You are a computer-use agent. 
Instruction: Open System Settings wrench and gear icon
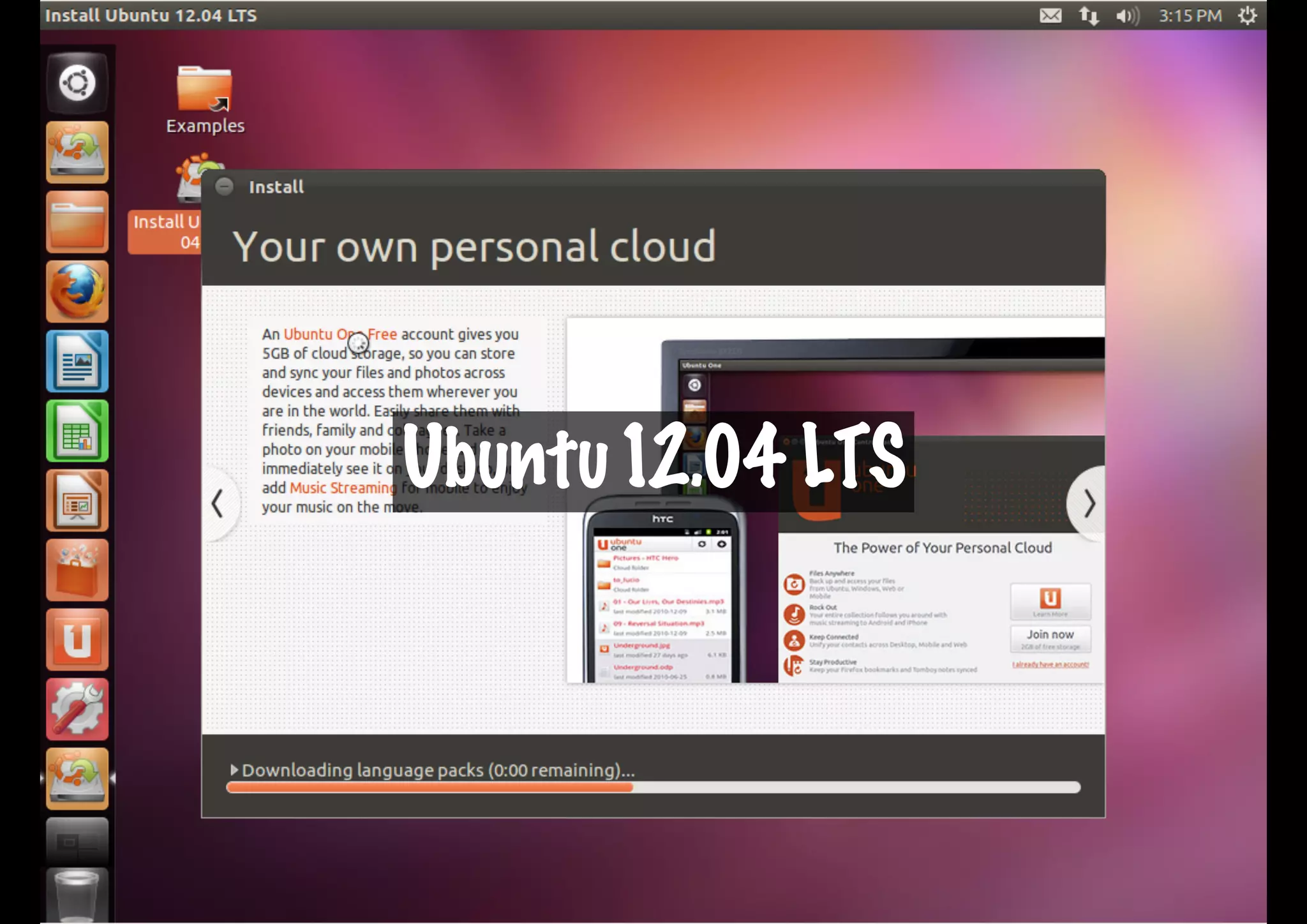77,709
